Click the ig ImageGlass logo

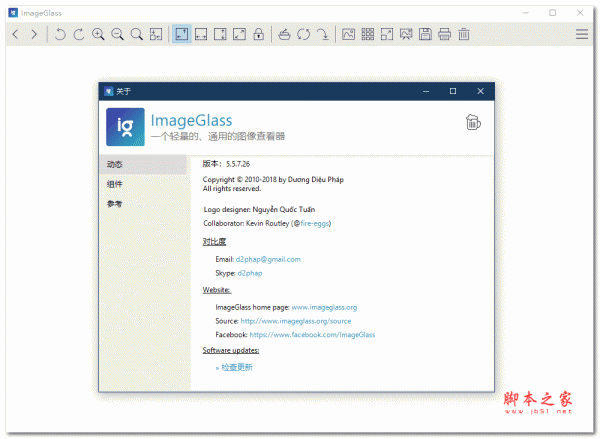[x=126, y=127]
